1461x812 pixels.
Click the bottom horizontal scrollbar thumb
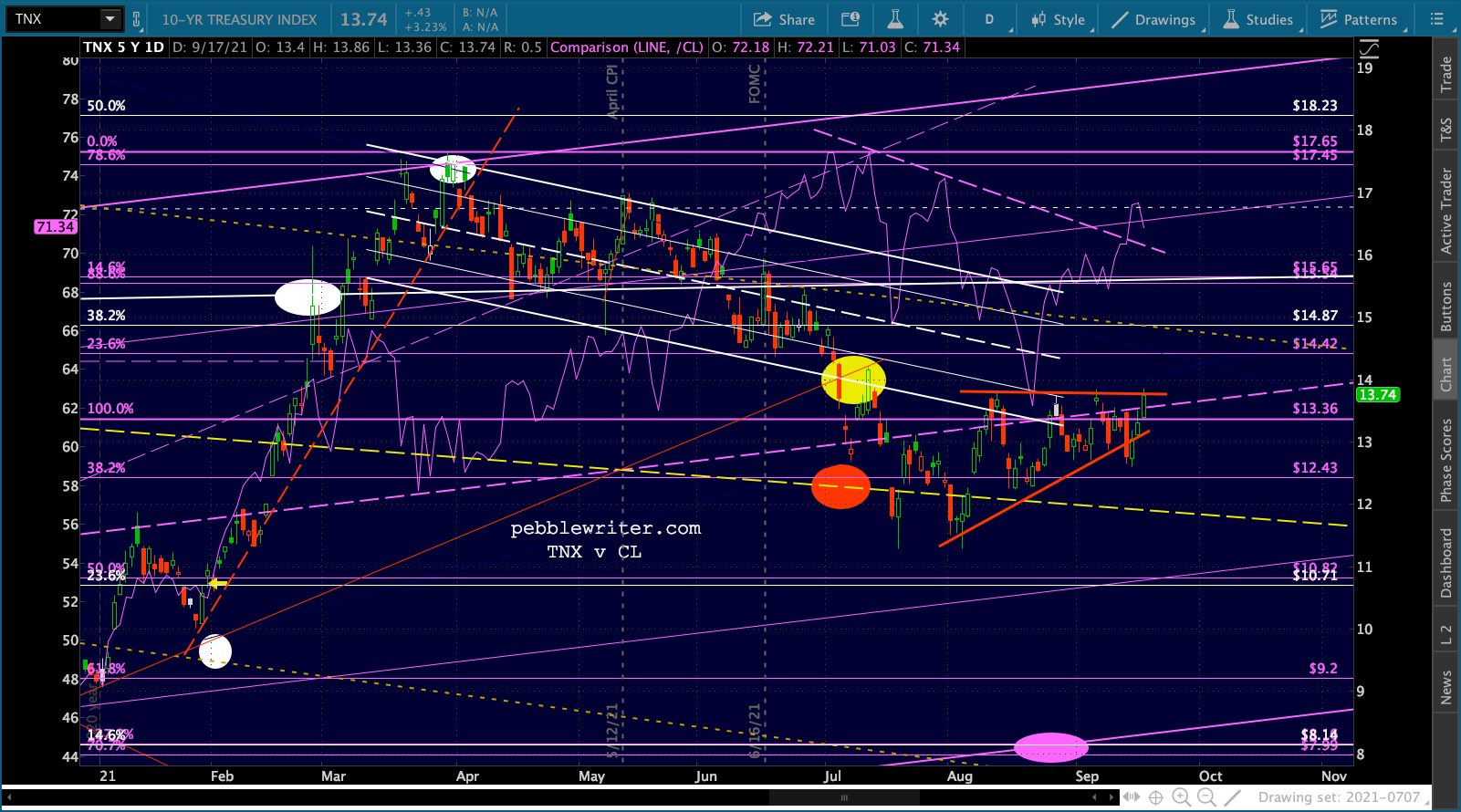tap(844, 797)
